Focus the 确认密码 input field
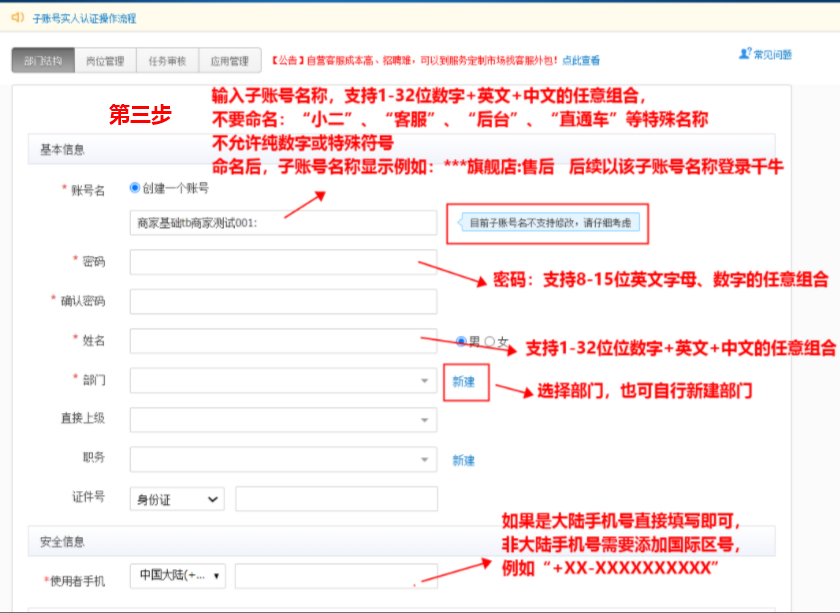Image resolution: width=840 pixels, height=613 pixels. tap(283, 301)
